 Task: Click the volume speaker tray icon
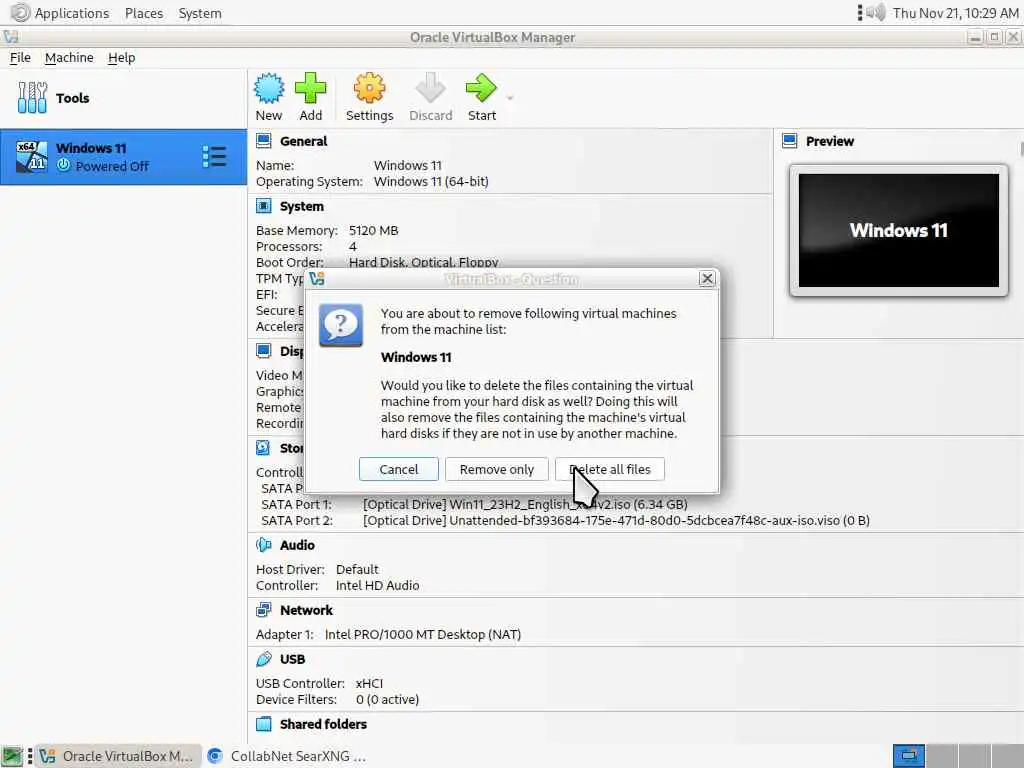click(x=876, y=12)
